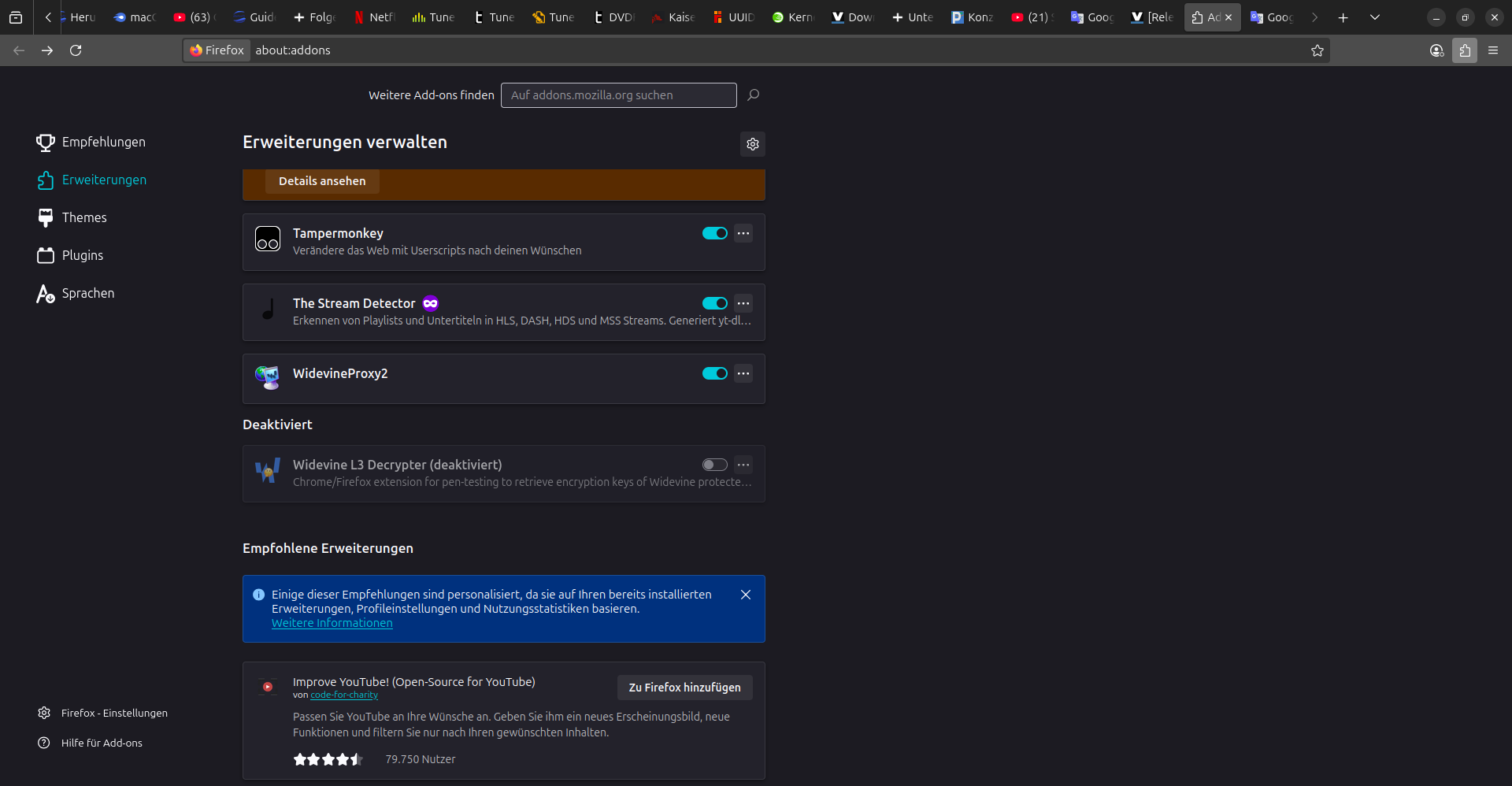
Task: Open a new tab
Action: click(x=1343, y=17)
